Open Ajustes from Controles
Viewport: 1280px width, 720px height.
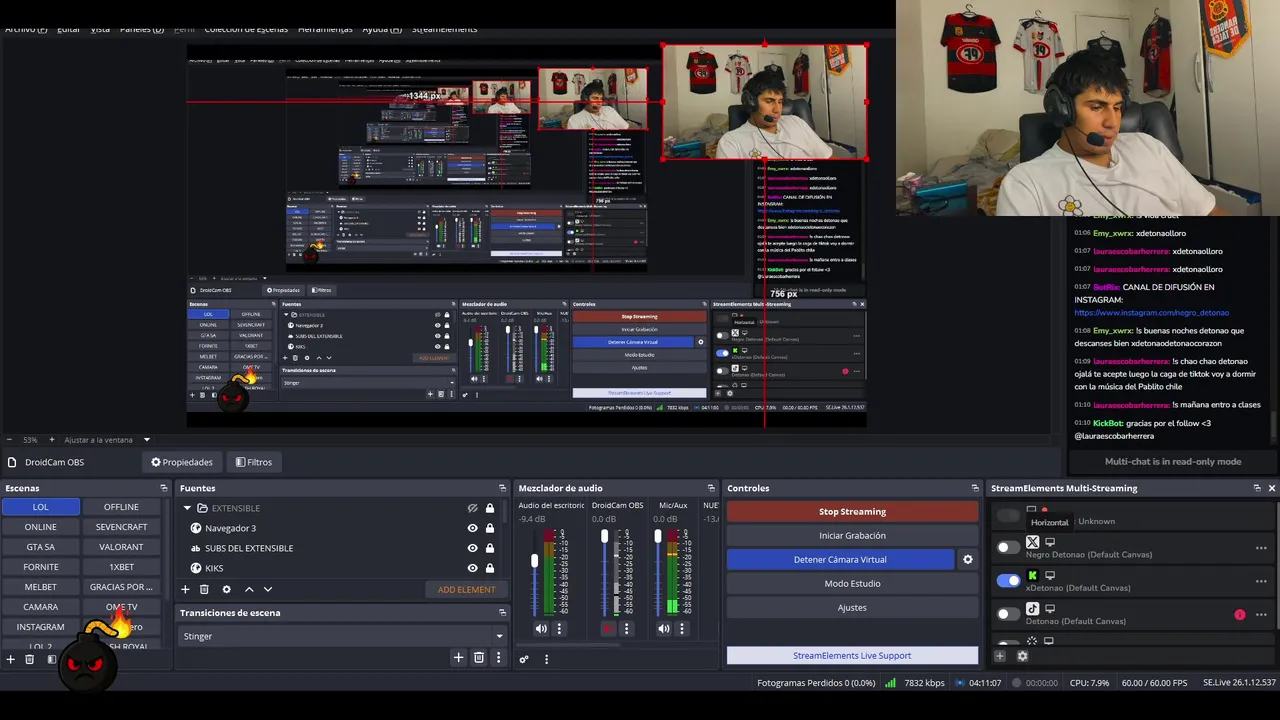852,608
